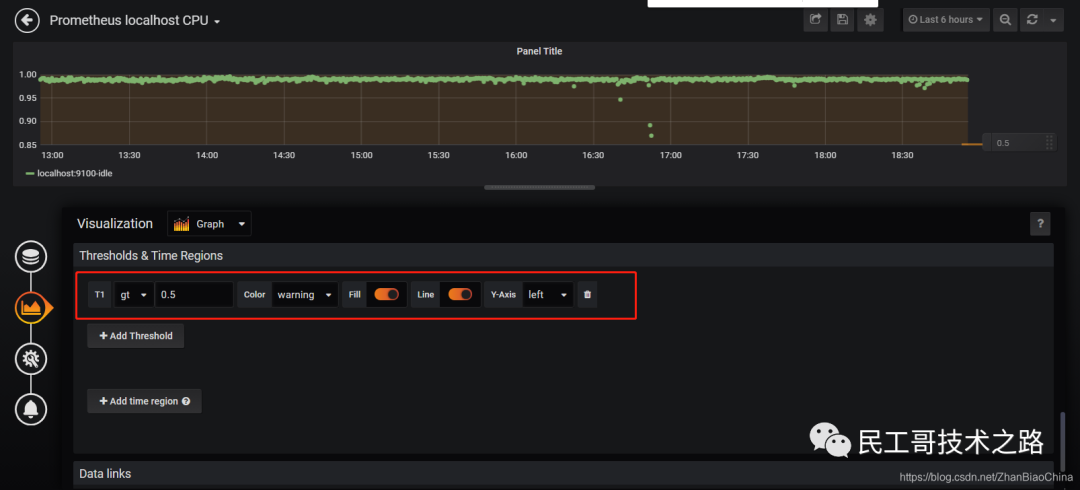
Task: Click Add time region button
Action: pyautogui.click(x=144, y=401)
